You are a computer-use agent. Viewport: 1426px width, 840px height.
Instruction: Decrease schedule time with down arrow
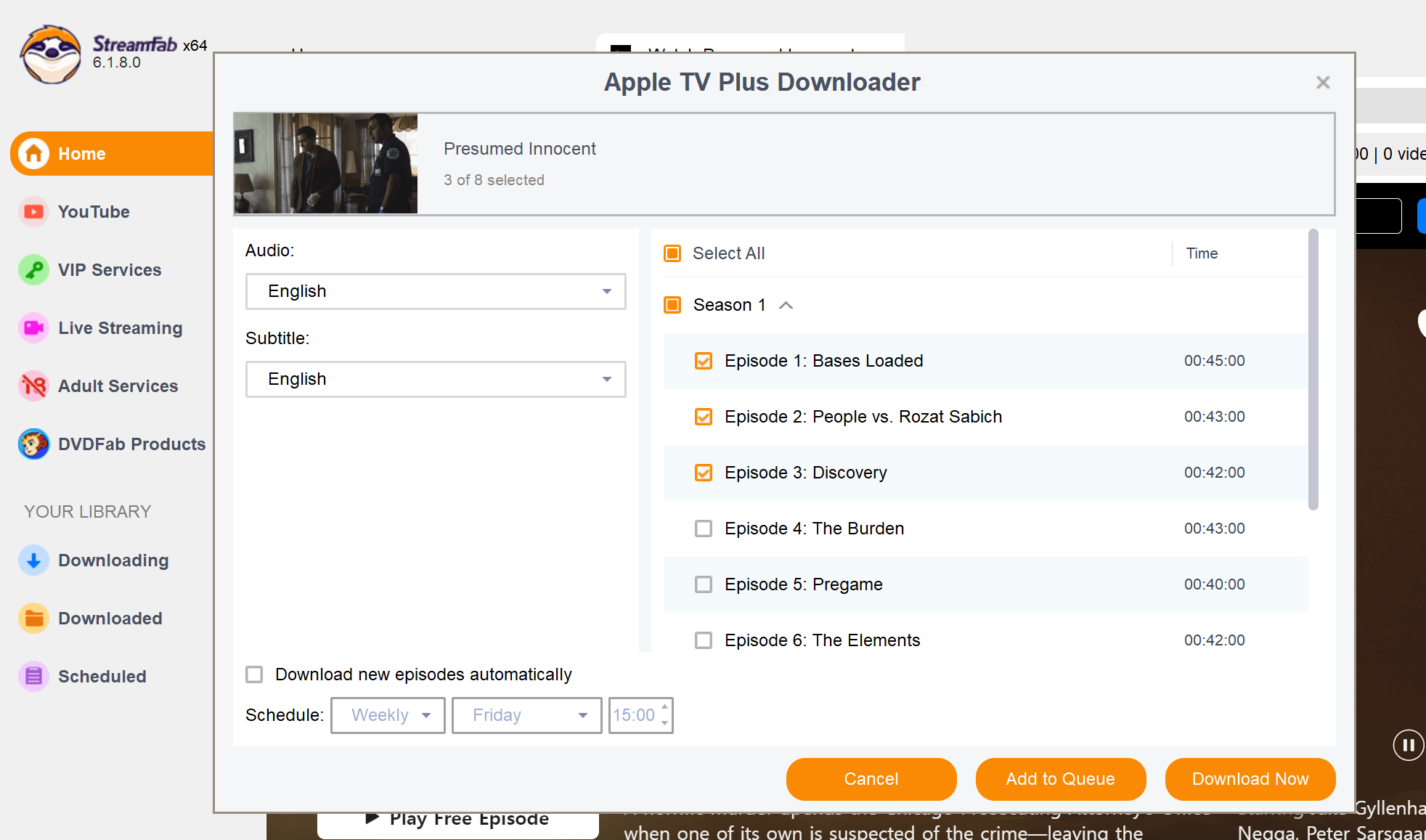(x=664, y=723)
